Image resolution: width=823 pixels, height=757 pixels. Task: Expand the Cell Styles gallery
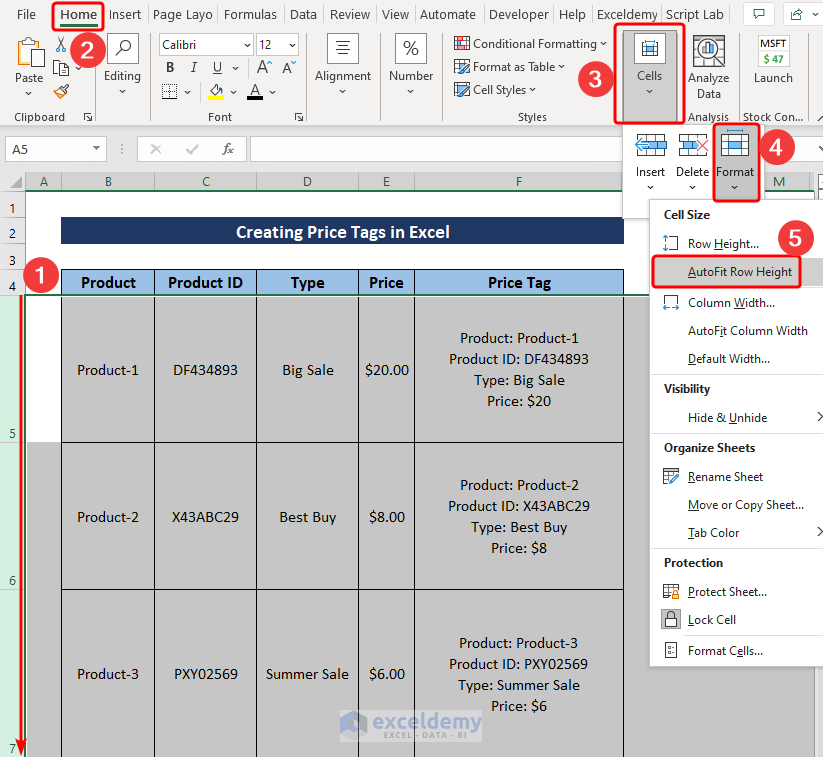pos(495,89)
